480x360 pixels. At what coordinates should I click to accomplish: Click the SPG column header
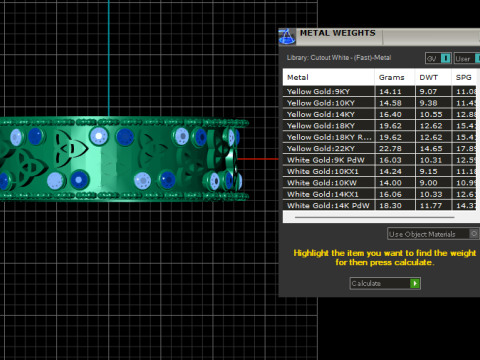(464, 77)
